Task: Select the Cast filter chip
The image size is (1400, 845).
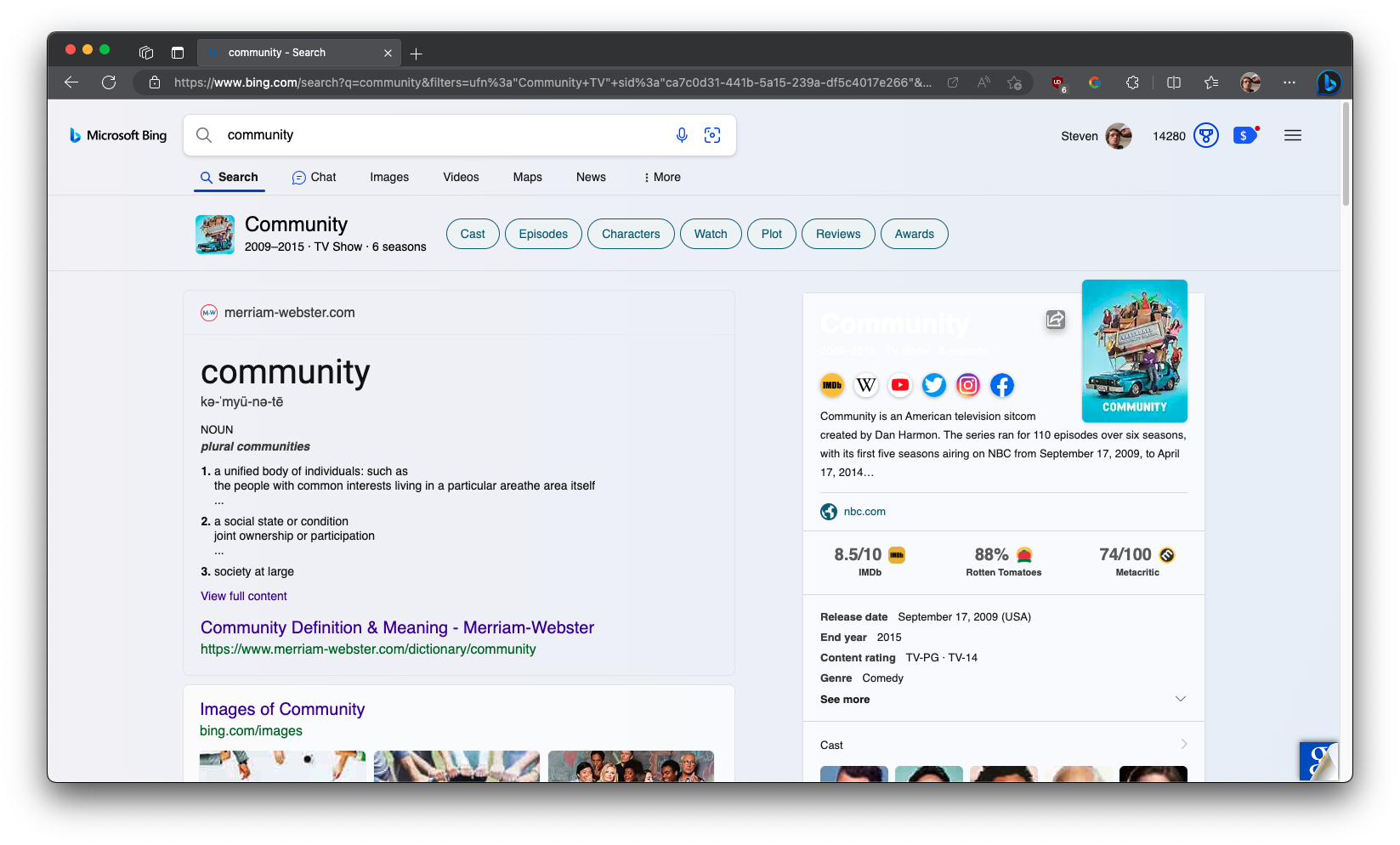Action: tap(473, 234)
